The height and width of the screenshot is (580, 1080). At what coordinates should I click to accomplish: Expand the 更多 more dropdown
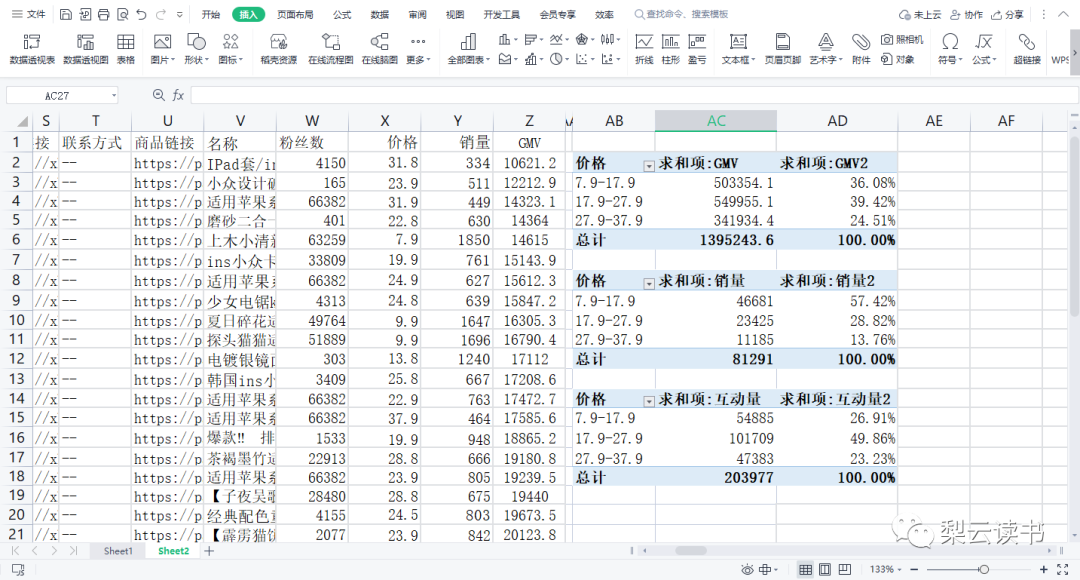coord(418,49)
